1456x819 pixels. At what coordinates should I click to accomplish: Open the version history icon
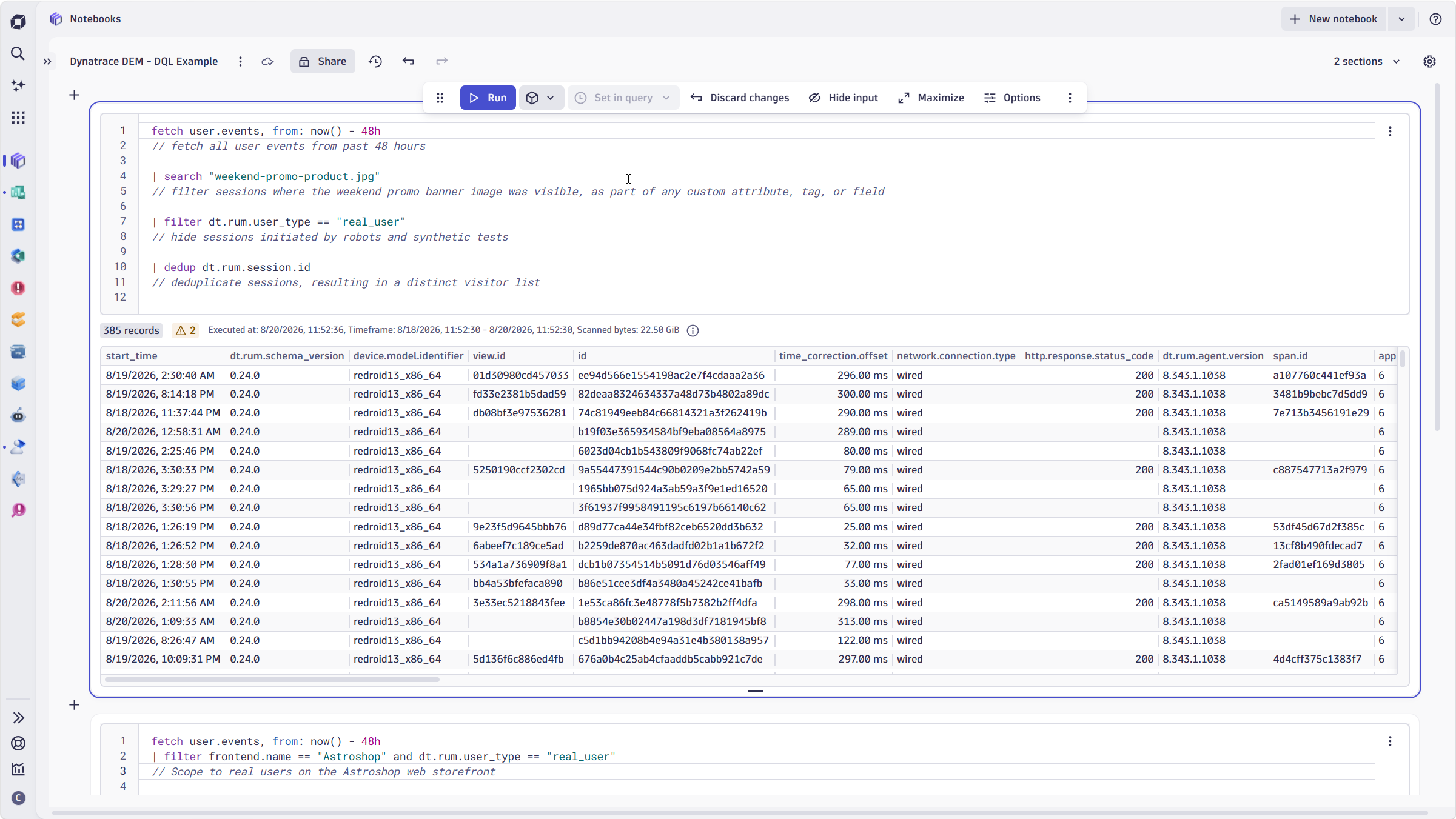click(375, 61)
